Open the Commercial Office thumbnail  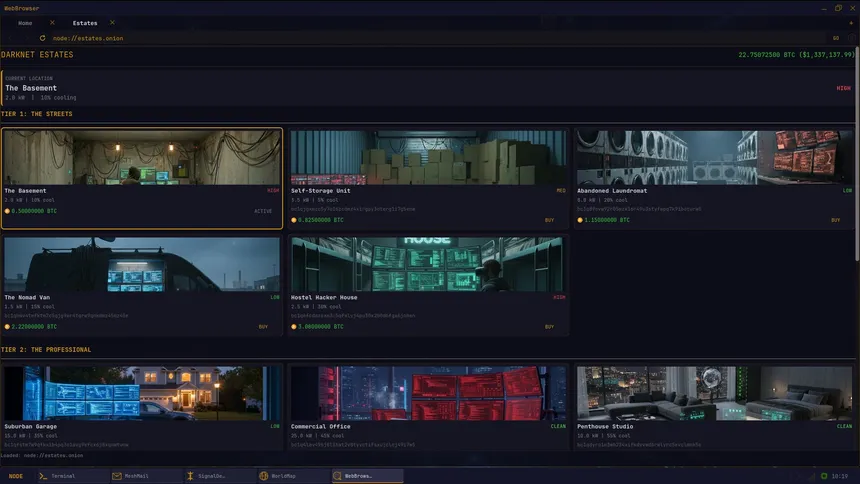point(429,393)
